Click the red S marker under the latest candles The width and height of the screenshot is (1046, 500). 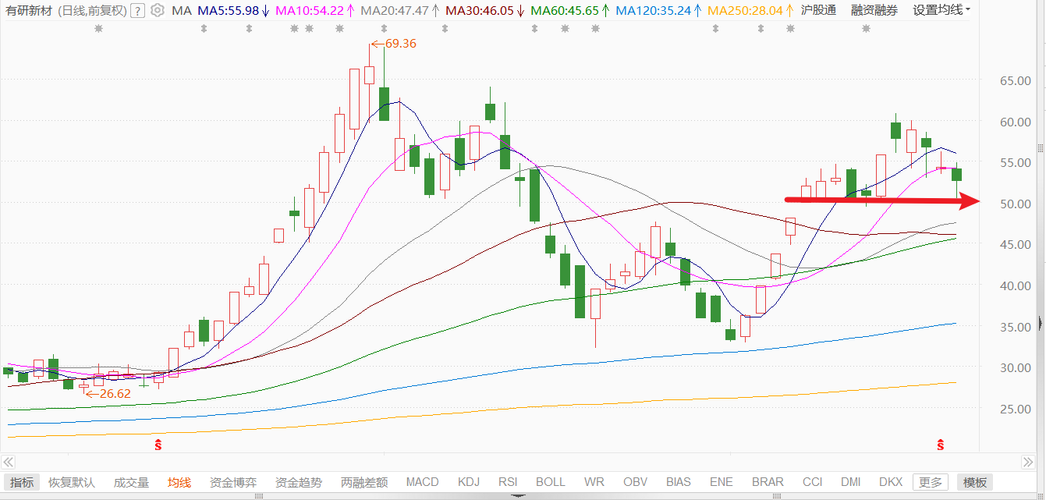pyautogui.click(x=941, y=443)
